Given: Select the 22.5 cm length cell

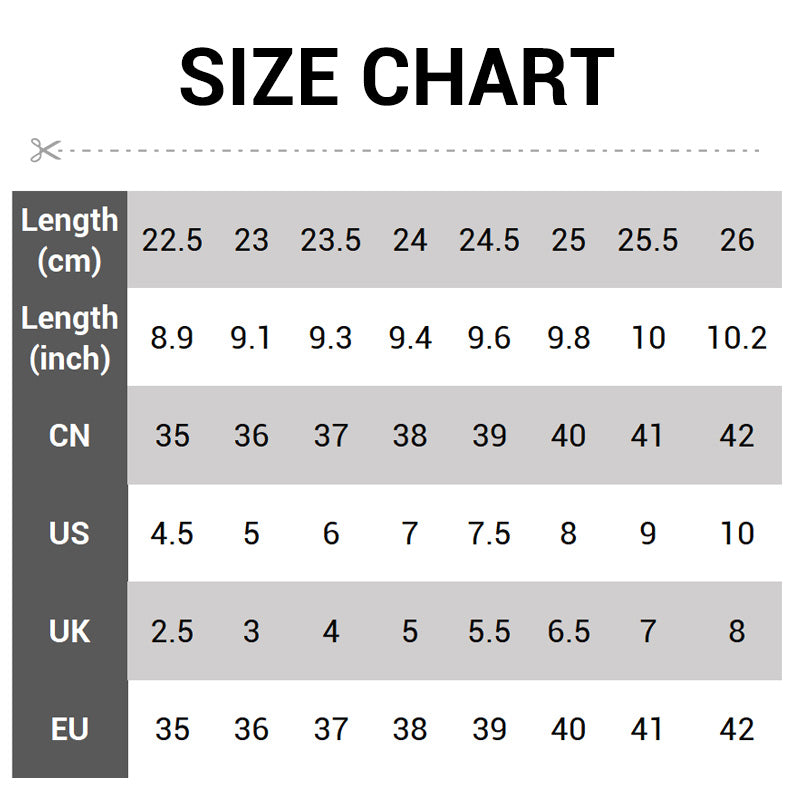Looking at the screenshot, I should point(172,240).
